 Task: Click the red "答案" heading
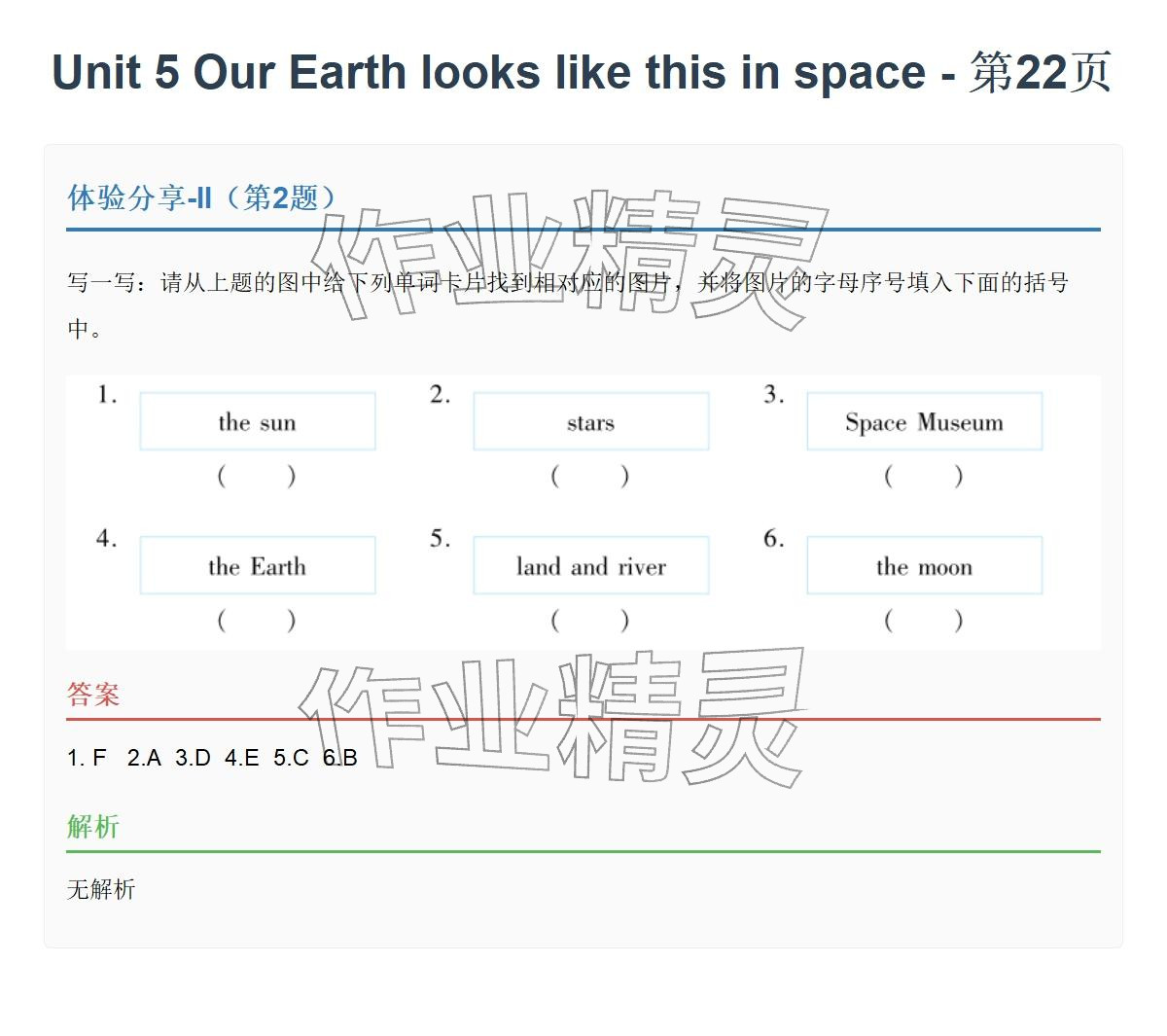(x=93, y=695)
